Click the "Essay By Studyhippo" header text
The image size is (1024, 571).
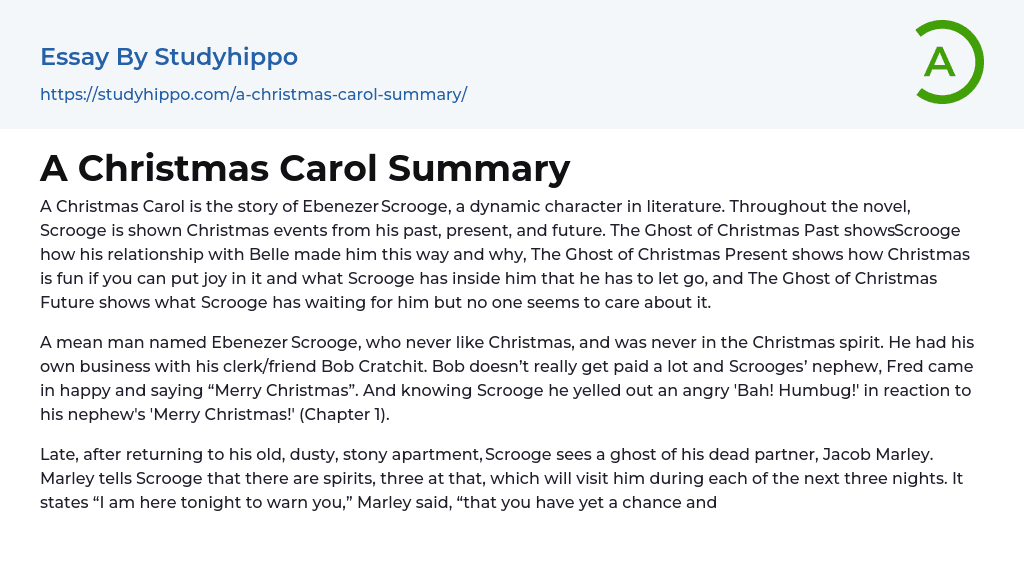169,57
